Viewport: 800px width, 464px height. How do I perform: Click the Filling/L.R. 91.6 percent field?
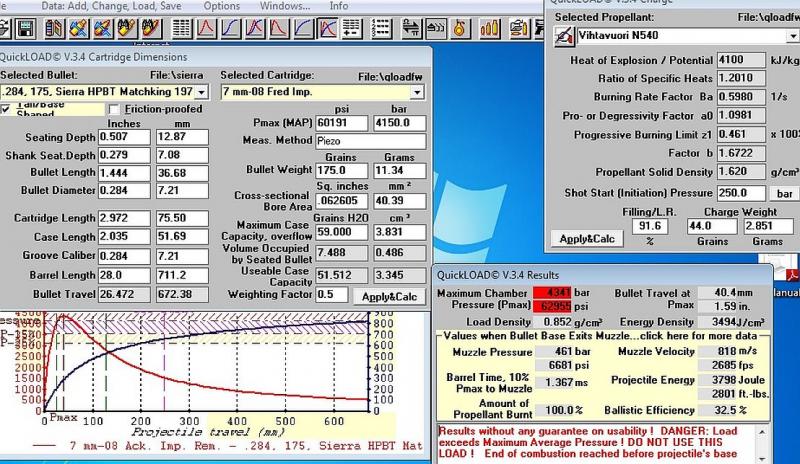pyautogui.click(x=650, y=226)
